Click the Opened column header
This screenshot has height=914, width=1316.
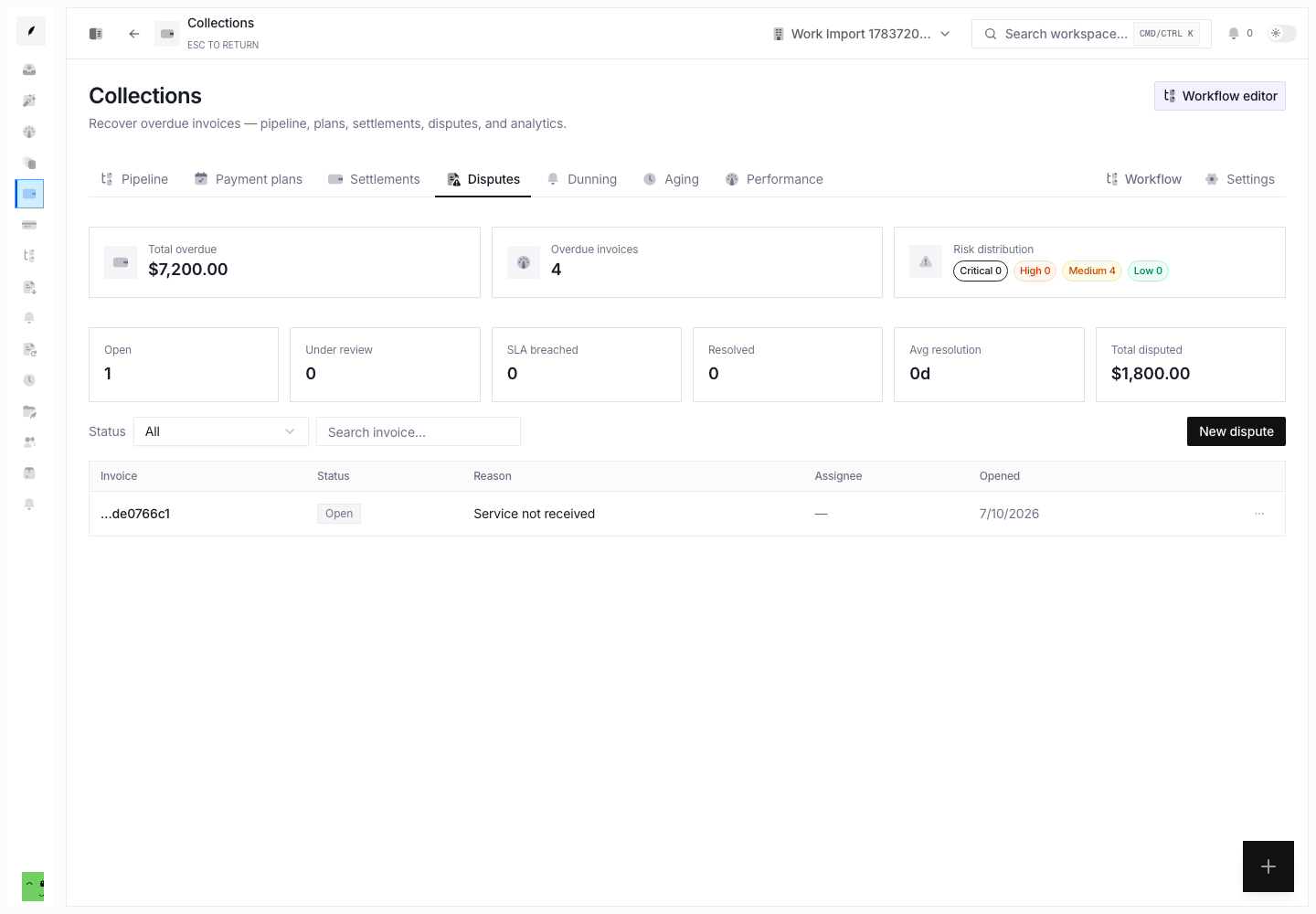[1000, 476]
